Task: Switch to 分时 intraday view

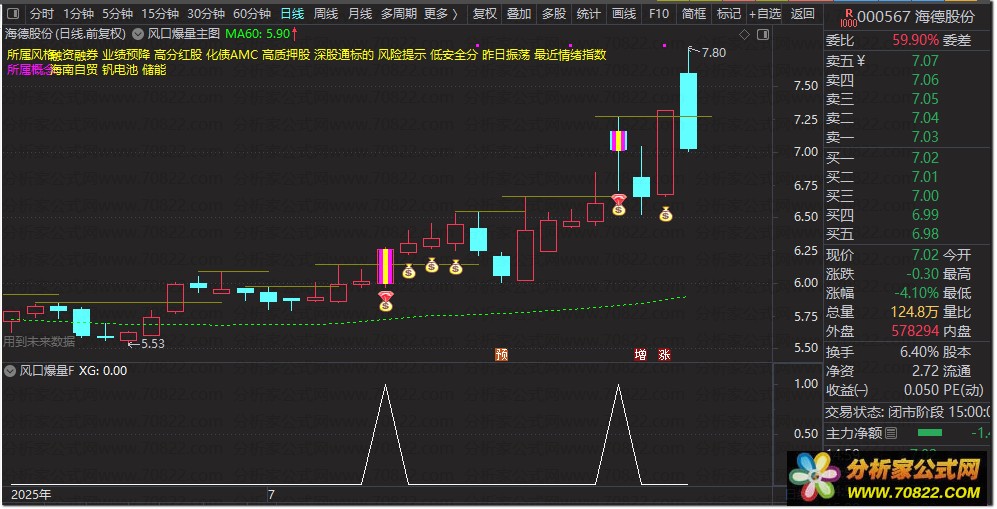Action: coord(42,13)
